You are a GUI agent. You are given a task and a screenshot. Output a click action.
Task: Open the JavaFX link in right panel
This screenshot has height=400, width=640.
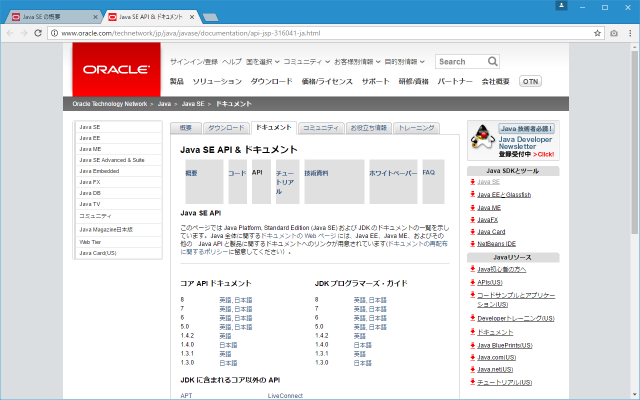[x=488, y=220]
